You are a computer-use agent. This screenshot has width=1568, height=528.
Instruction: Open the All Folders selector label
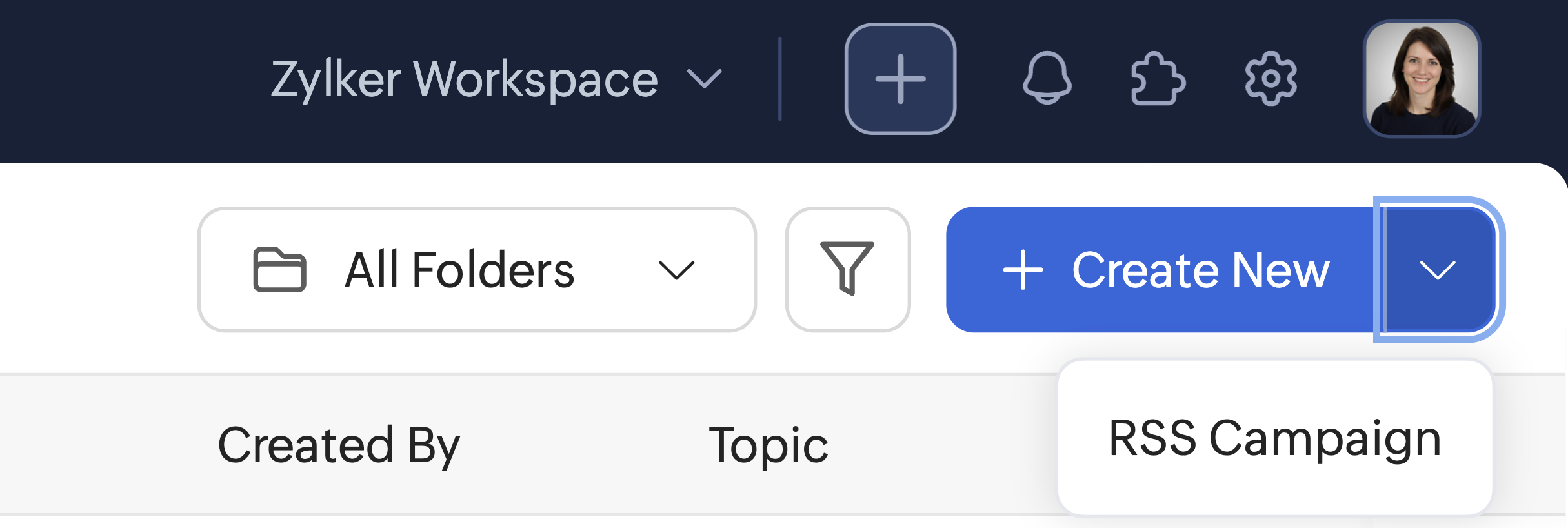pos(459,270)
